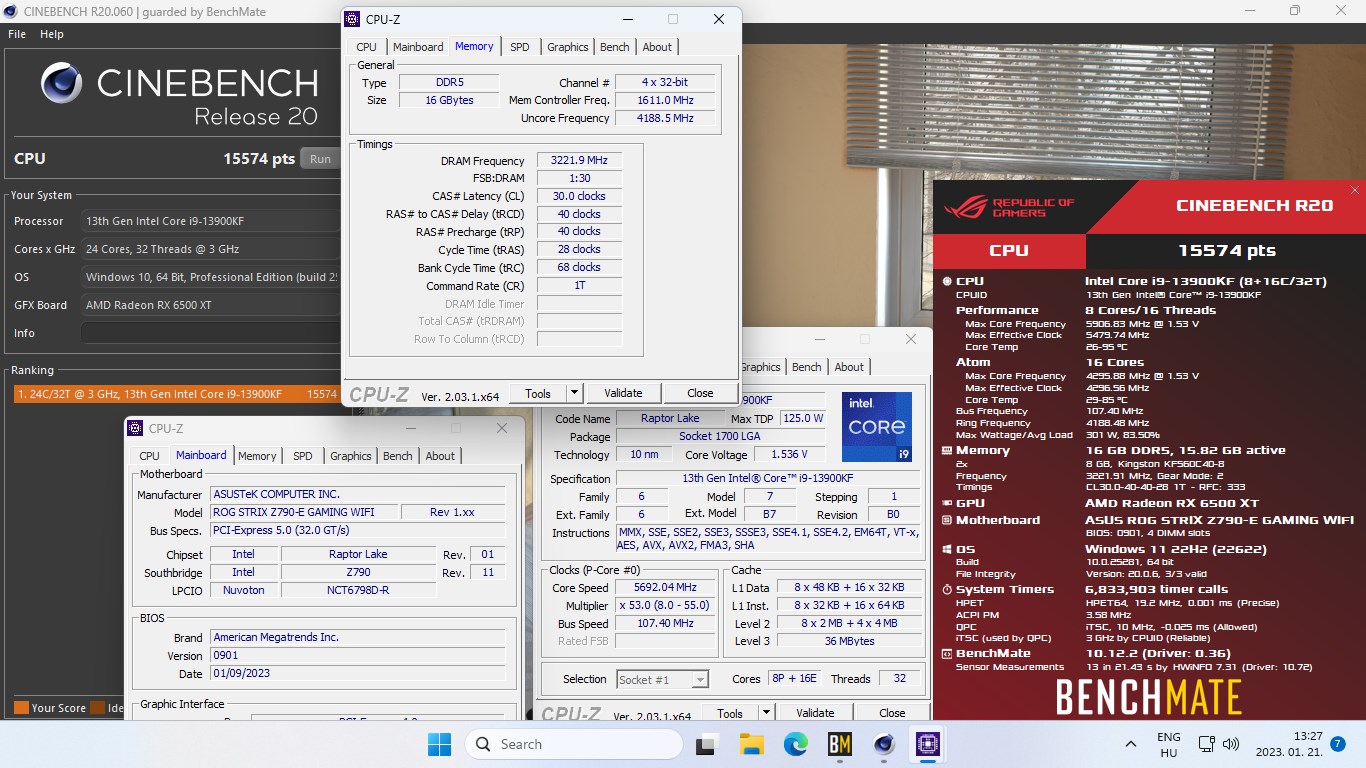Switch to CPU tab in Memory CPU-Z window

pyautogui.click(x=367, y=47)
